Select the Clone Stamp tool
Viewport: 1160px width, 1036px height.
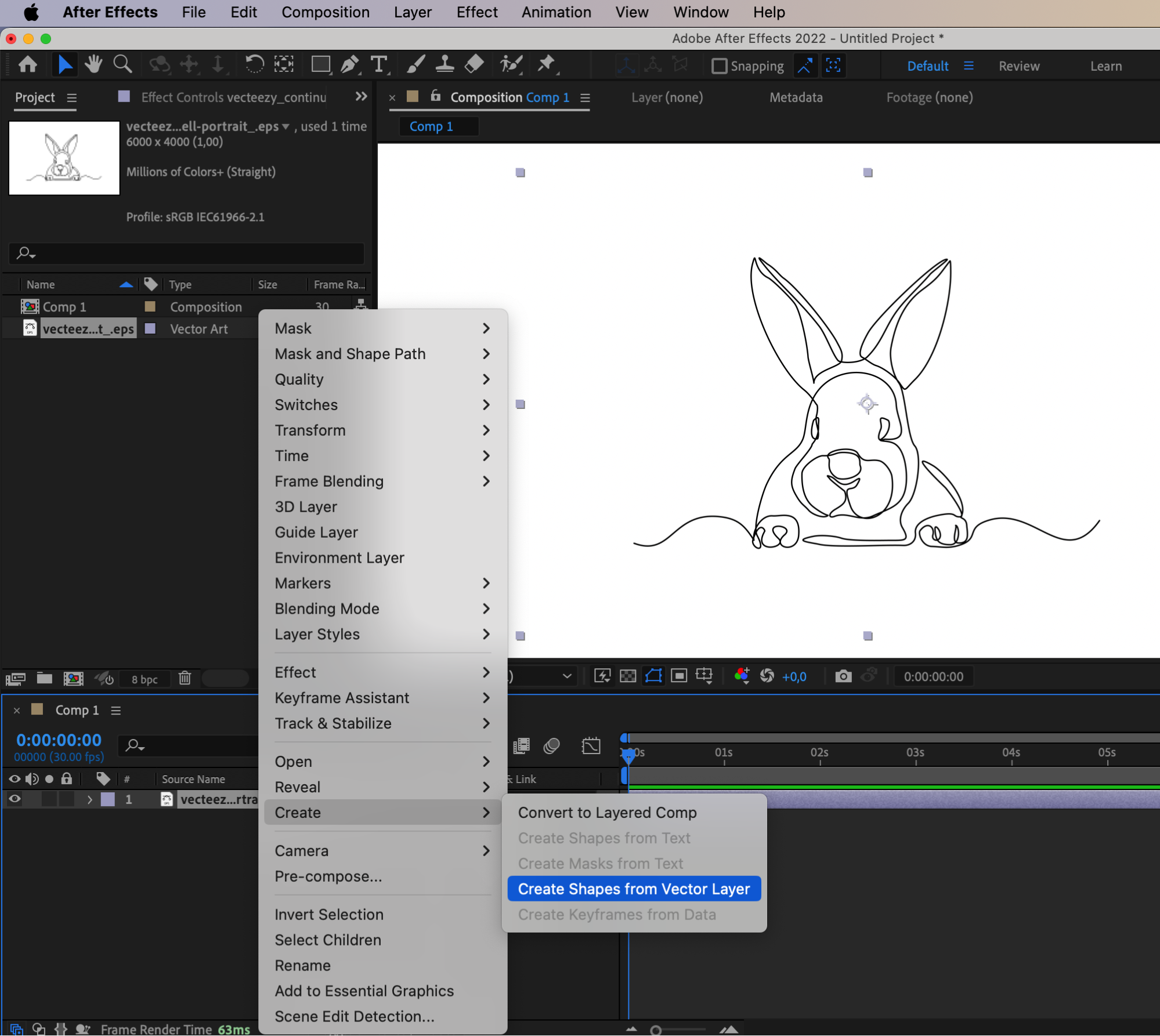(x=445, y=64)
